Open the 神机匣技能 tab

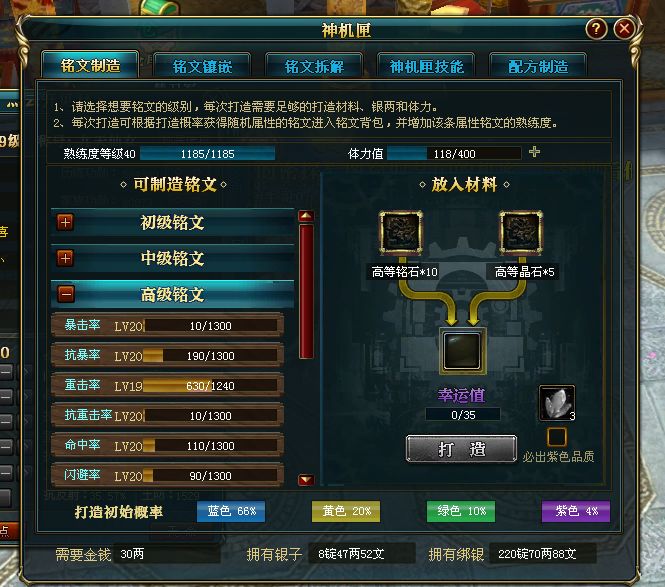coord(426,66)
